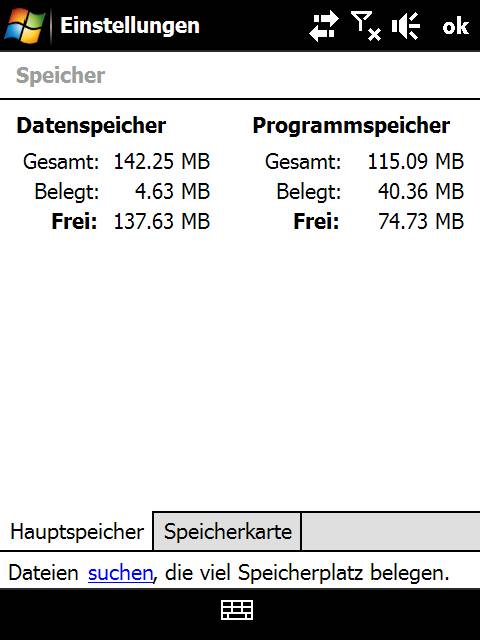480x640 pixels.
Task: Tap the speaker volume icon
Action: pos(406,26)
